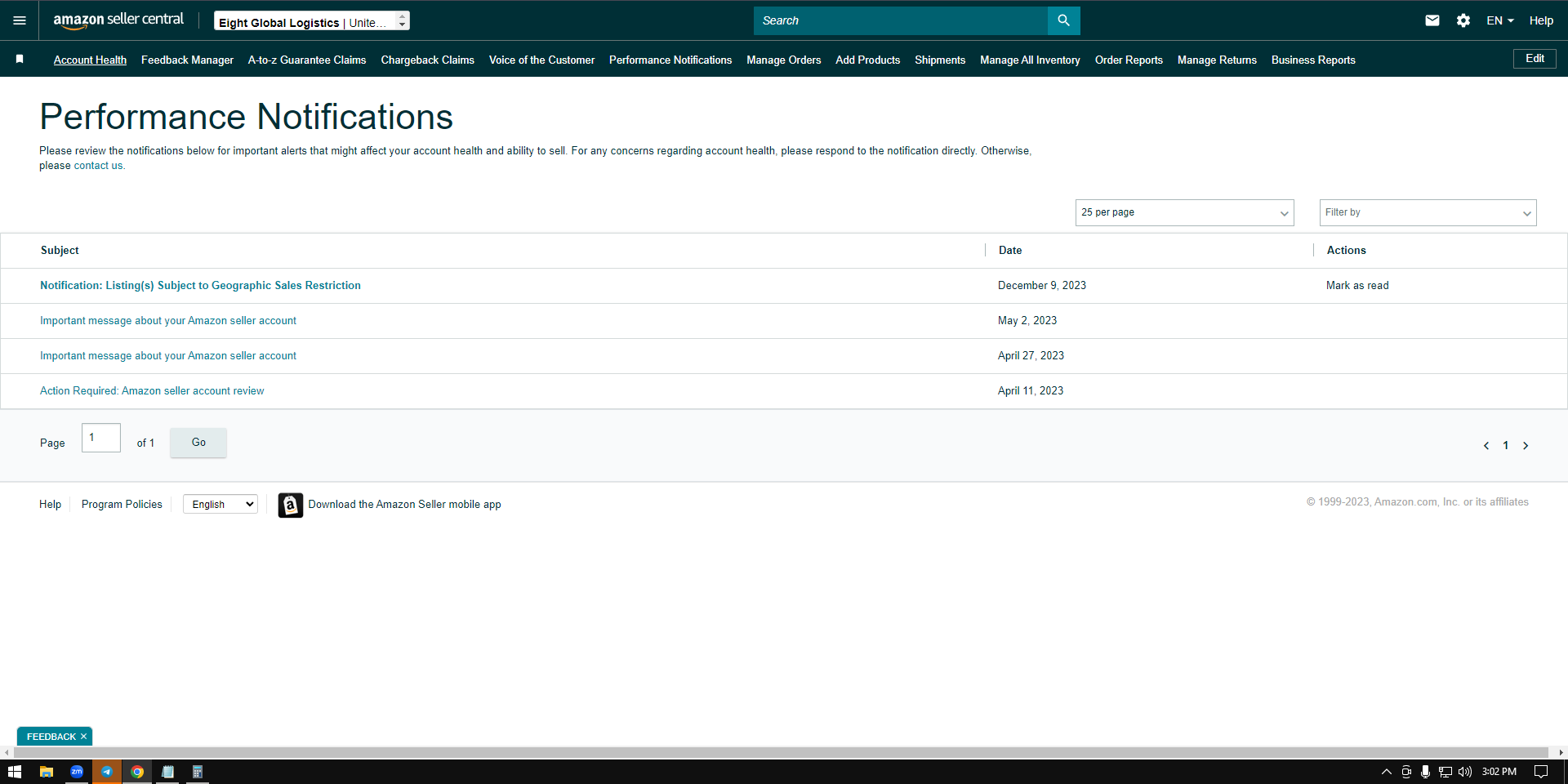
Task: Open Voice of the Customer
Action: pyautogui.click(x=541, y=60)
